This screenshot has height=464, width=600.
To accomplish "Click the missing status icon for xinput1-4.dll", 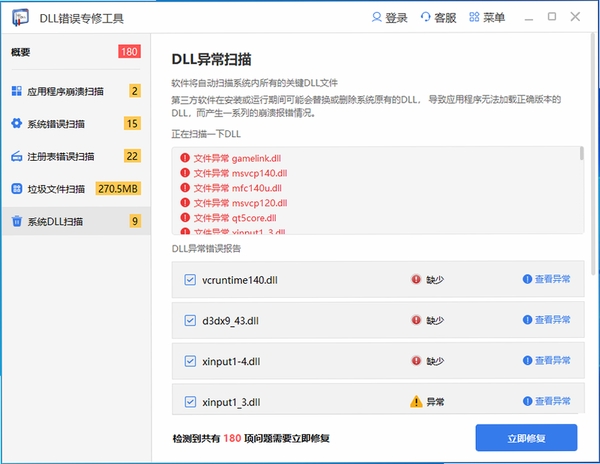I will (416, 360).
